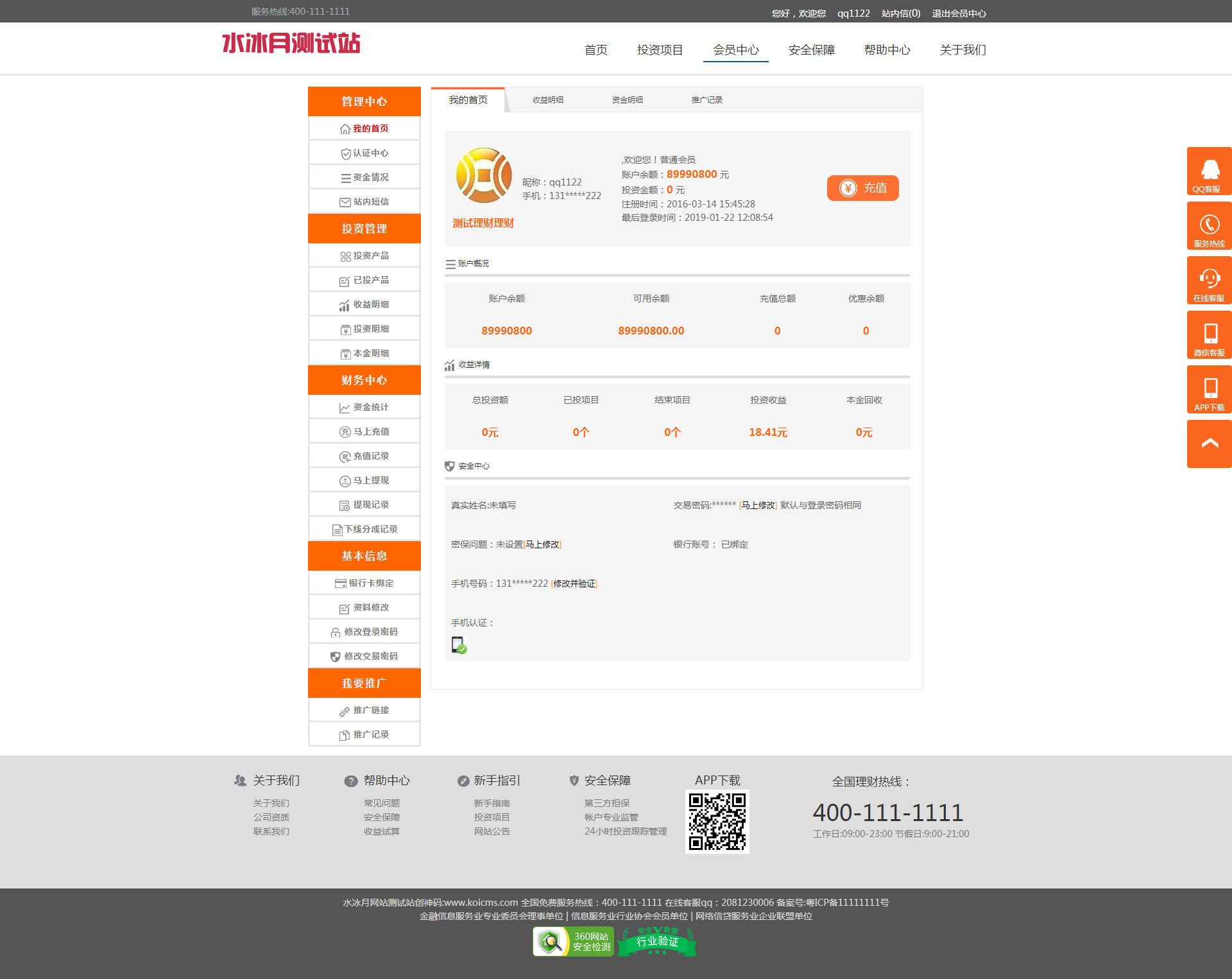Click line-chart icon beside 资金统计

[345, 408]
